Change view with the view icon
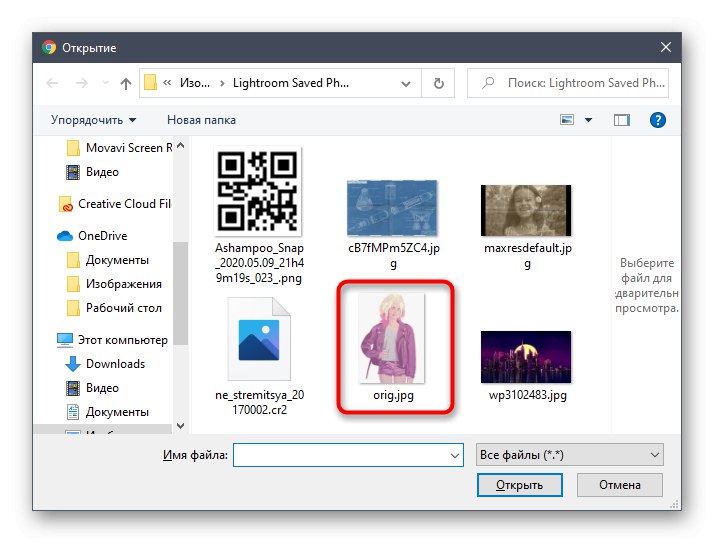714x543 pixels. pyautogui.click(x=566, y=120)
